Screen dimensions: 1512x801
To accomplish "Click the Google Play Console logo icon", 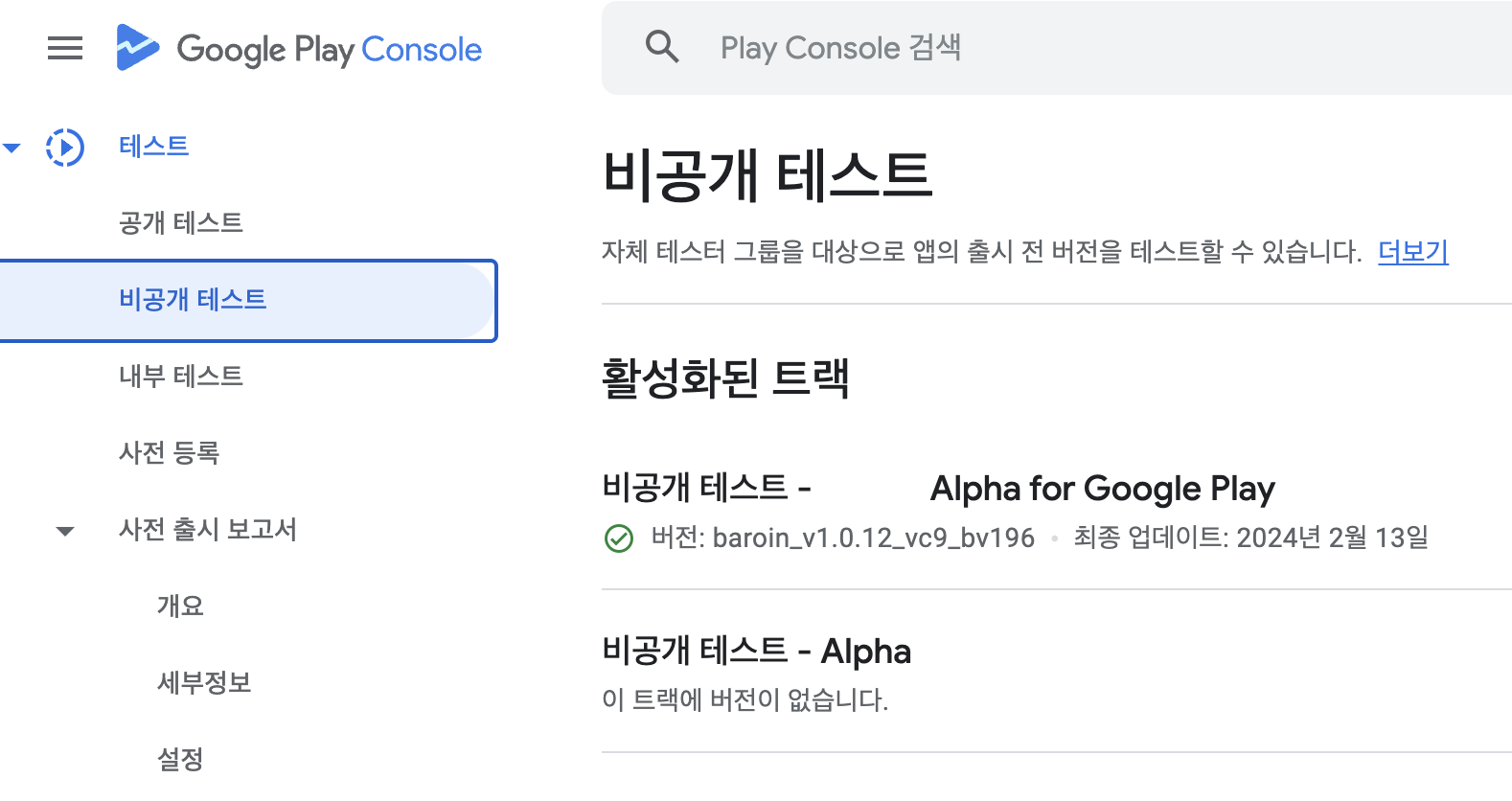I will click(x=137, y=48).
